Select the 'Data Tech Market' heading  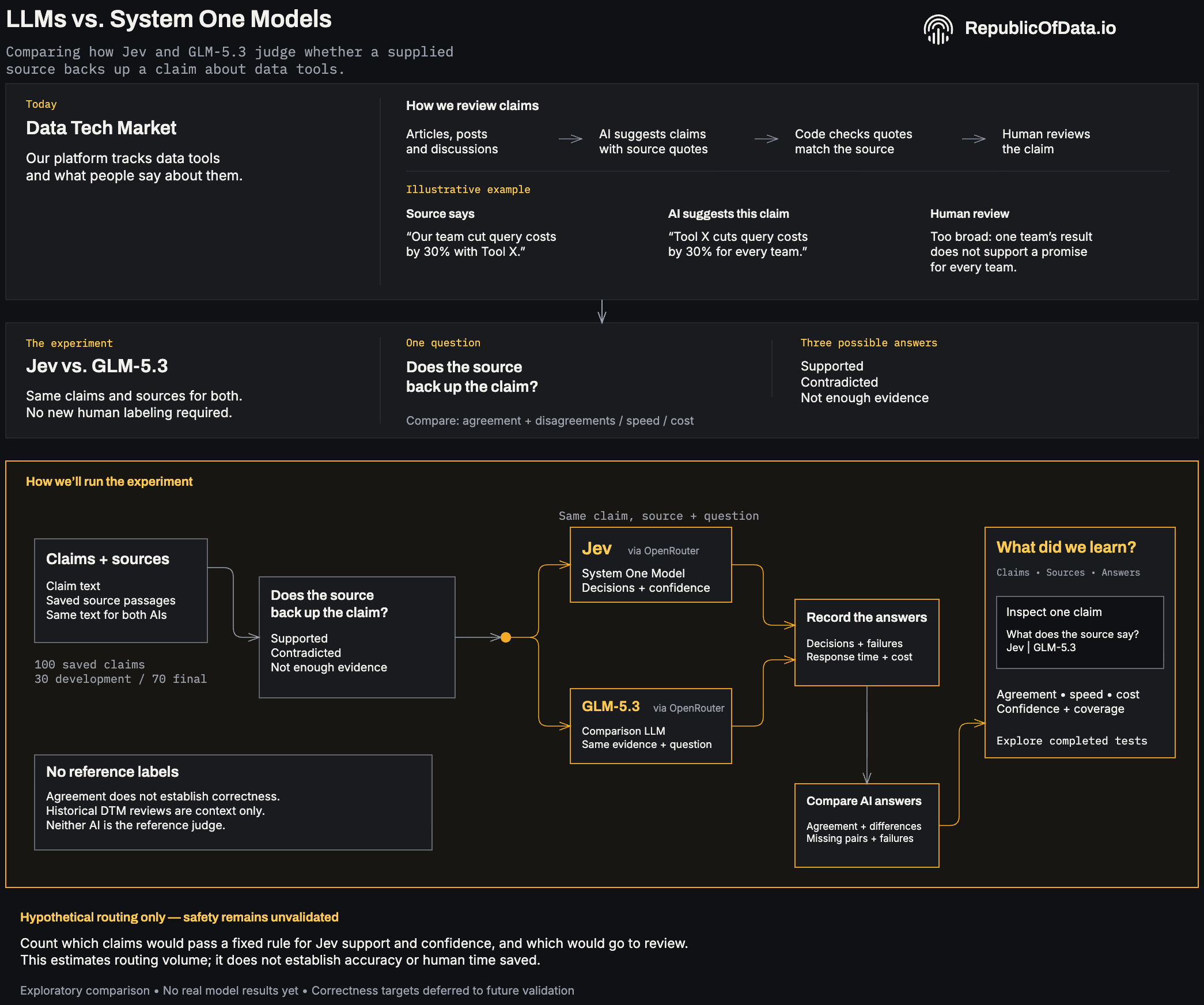click(101, 127)
